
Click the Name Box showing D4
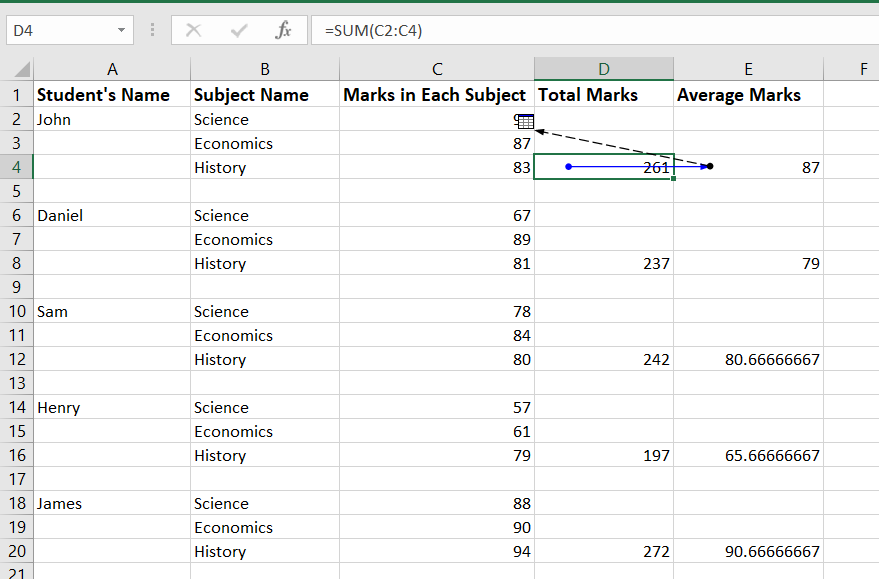(58, 31)
